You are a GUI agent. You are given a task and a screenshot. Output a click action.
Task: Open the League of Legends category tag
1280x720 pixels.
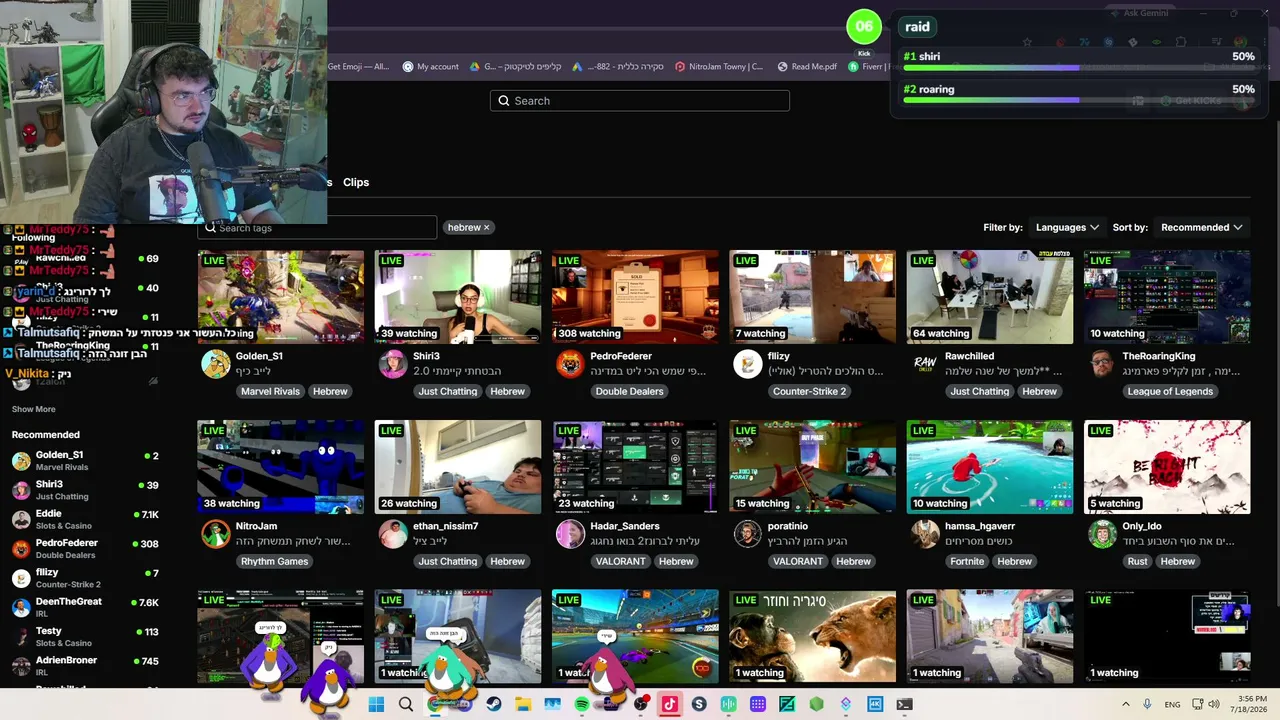[x=1170, y=391]
